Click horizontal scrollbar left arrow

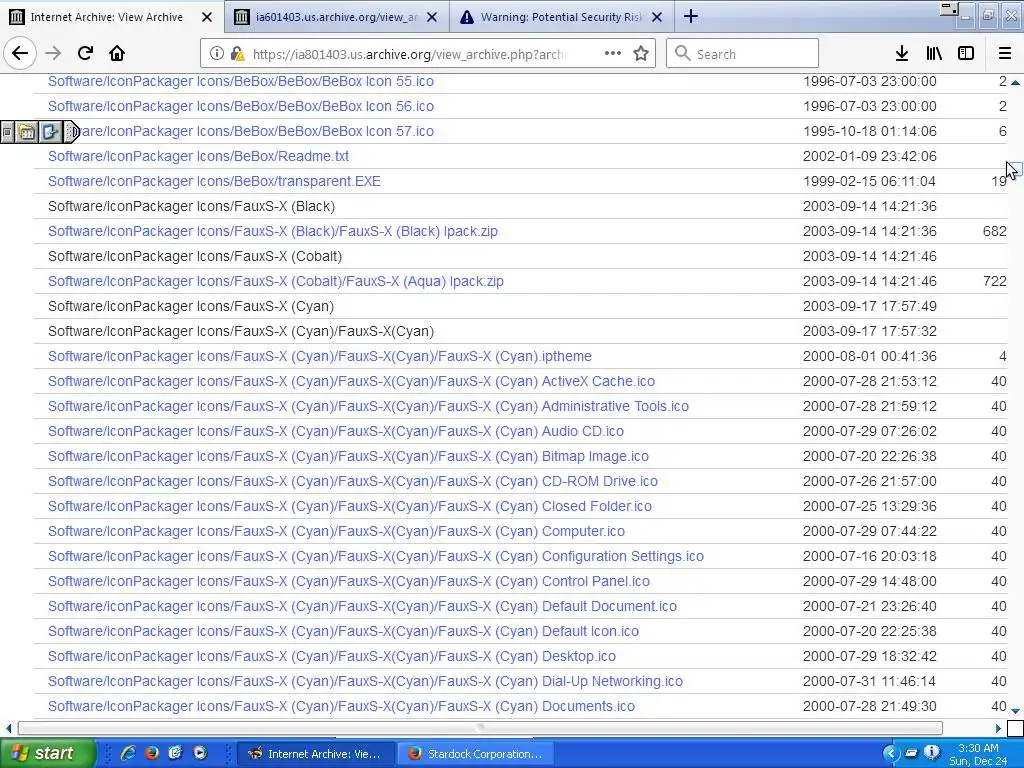pos(8,728)
